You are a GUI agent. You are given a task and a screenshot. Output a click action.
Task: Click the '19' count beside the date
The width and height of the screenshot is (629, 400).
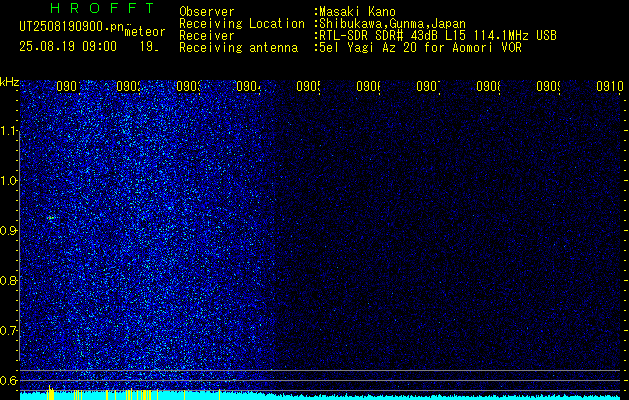pyautogui.click(x=148, y=47)
